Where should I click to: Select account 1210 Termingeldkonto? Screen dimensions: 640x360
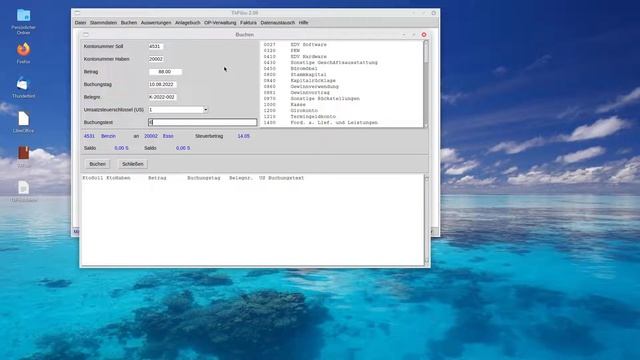(x=300, y=117)
